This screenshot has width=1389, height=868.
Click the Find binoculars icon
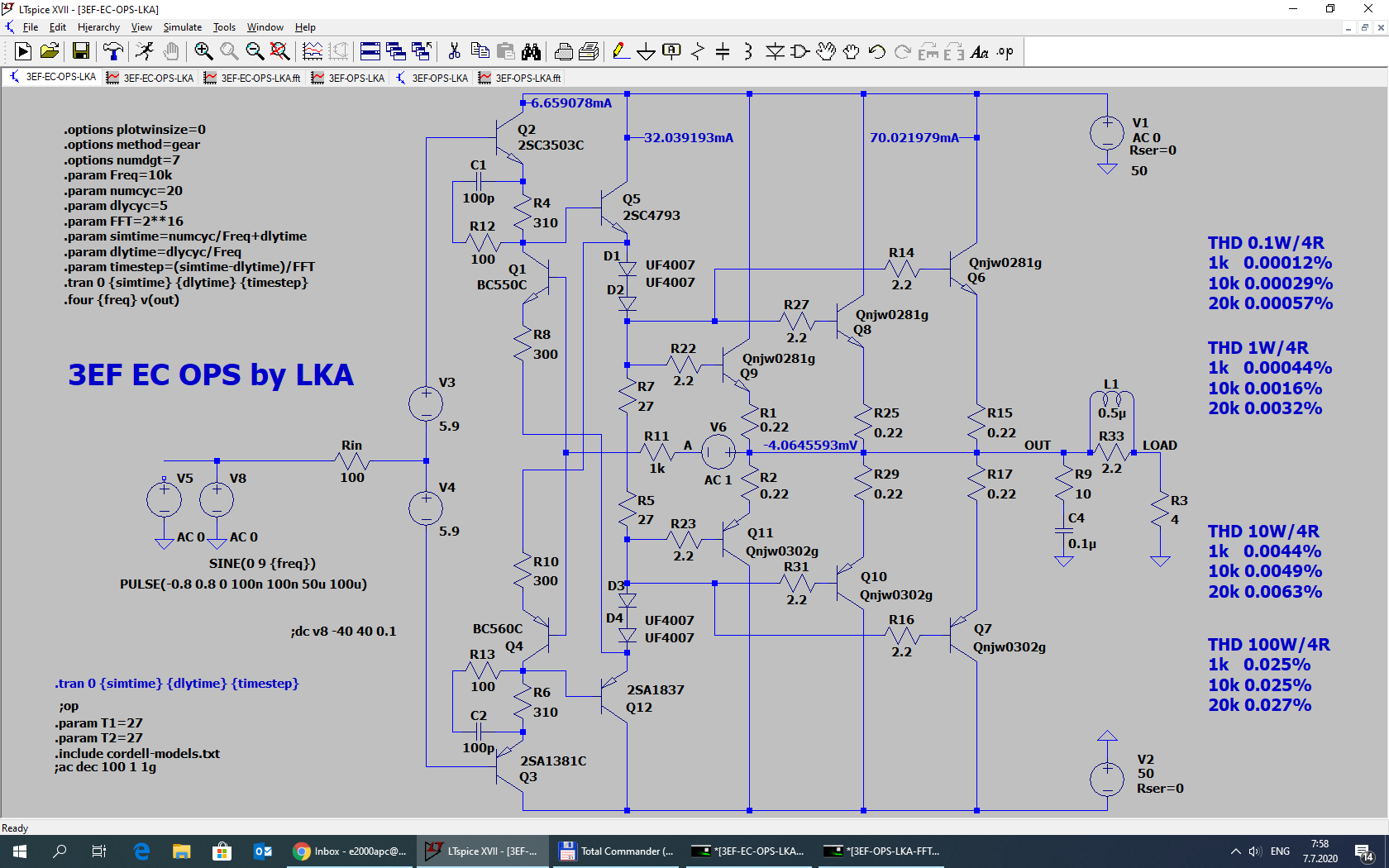click(x=531, y=52)
